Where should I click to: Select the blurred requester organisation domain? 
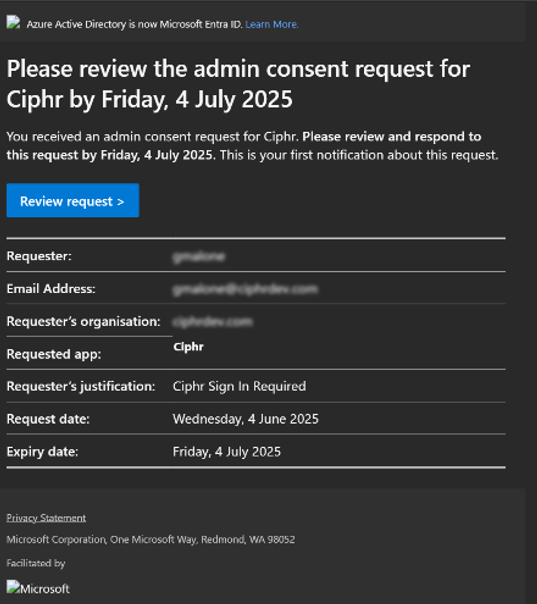click(213, 321)
